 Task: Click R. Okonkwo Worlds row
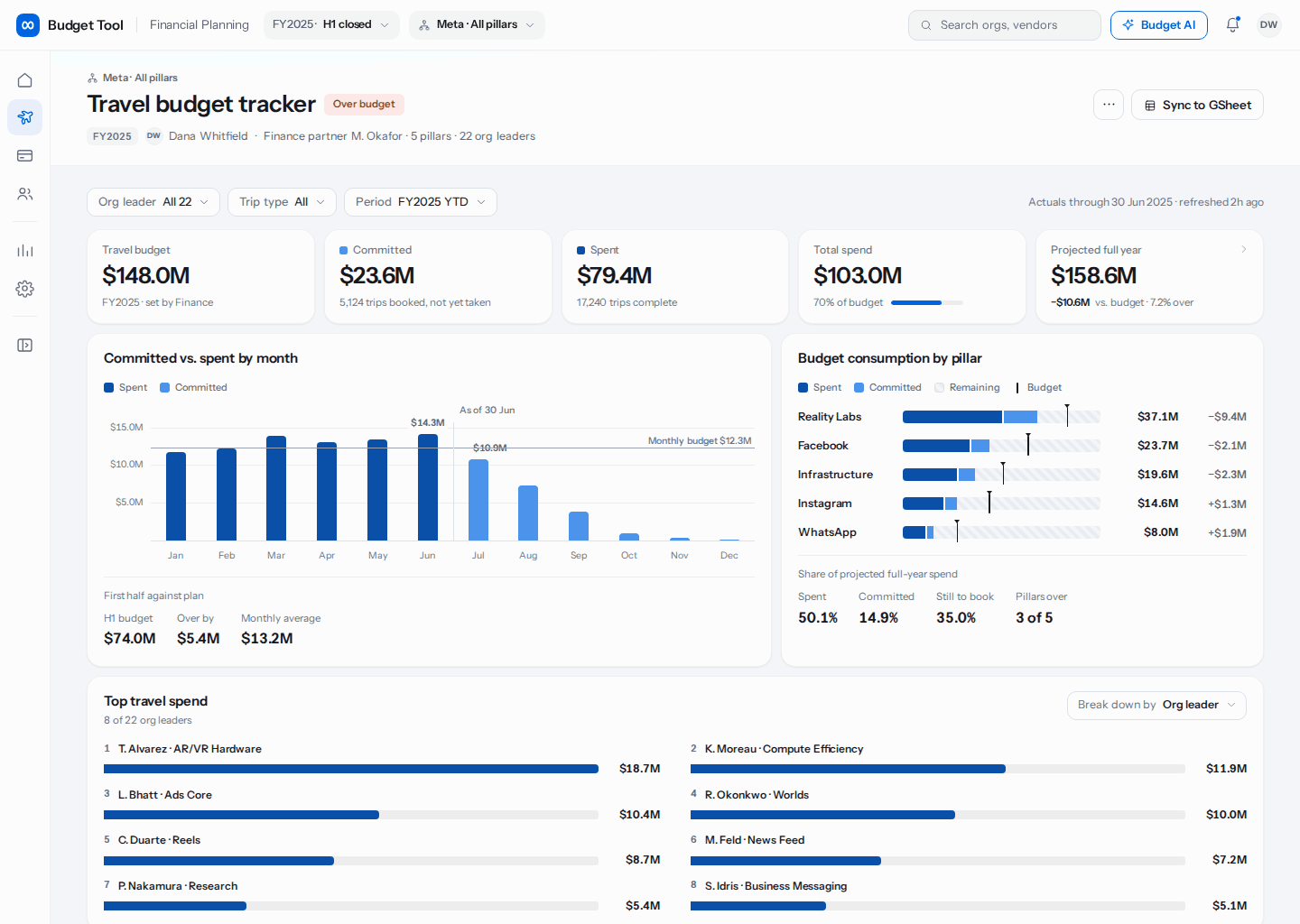point(969,805)
